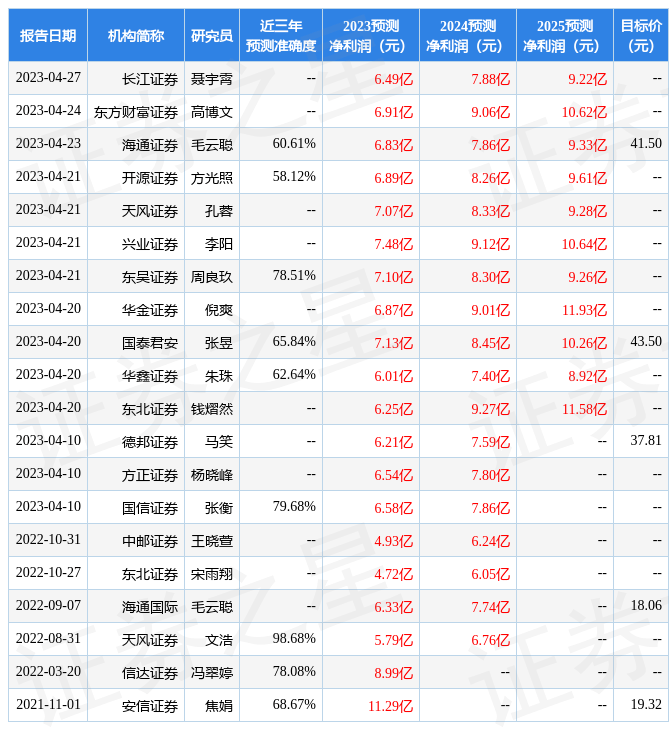Click target price 19.32

(x=646, y=704)
